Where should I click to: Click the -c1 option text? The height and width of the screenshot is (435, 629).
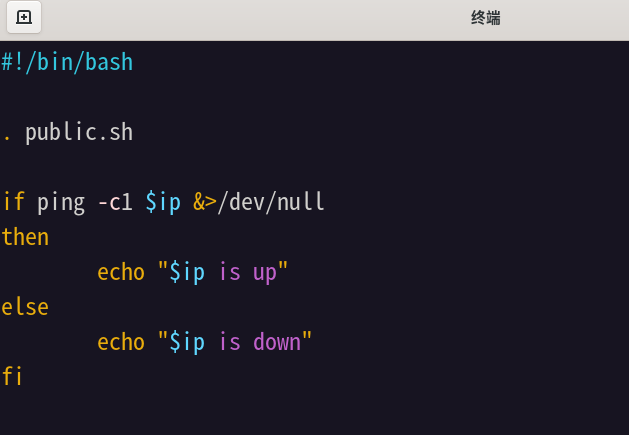115,202
